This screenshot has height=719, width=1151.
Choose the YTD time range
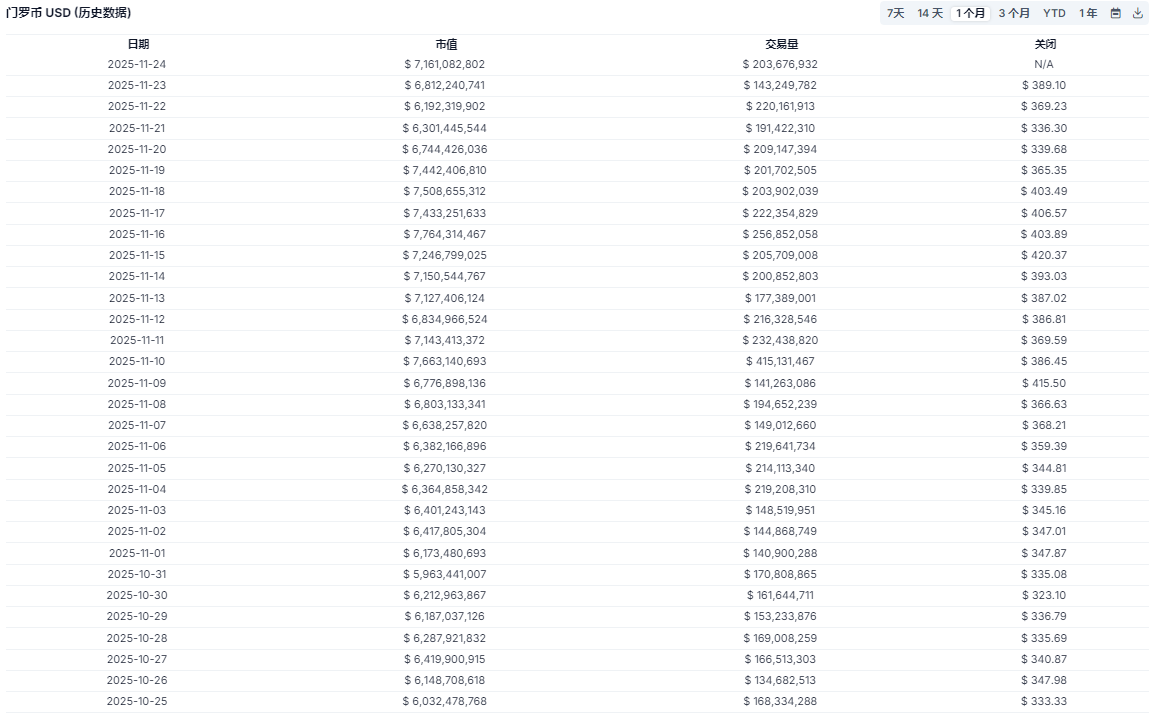click(1054, 13)
